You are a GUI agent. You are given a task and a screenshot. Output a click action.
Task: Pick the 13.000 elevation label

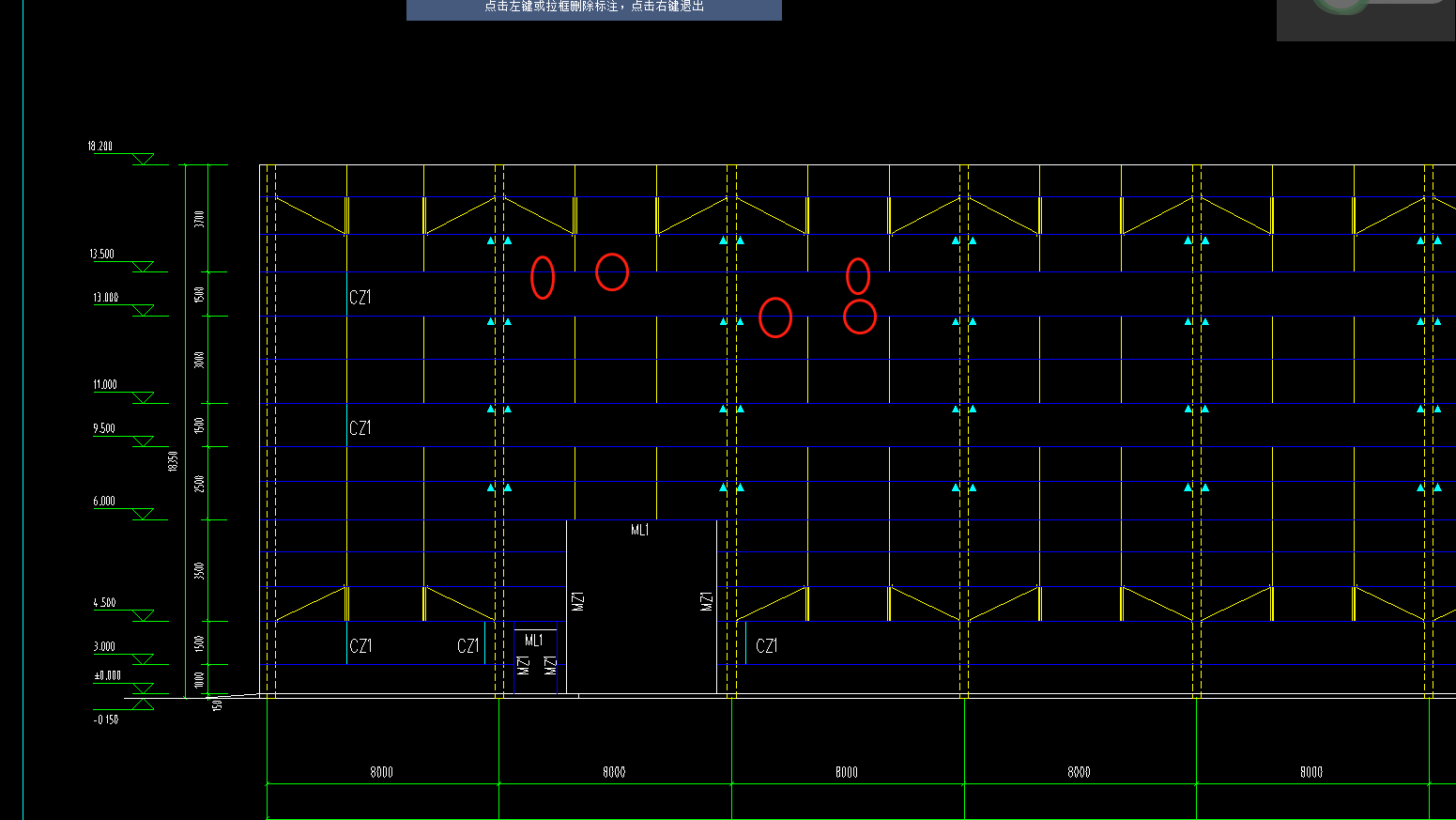(x=106, y=297)
